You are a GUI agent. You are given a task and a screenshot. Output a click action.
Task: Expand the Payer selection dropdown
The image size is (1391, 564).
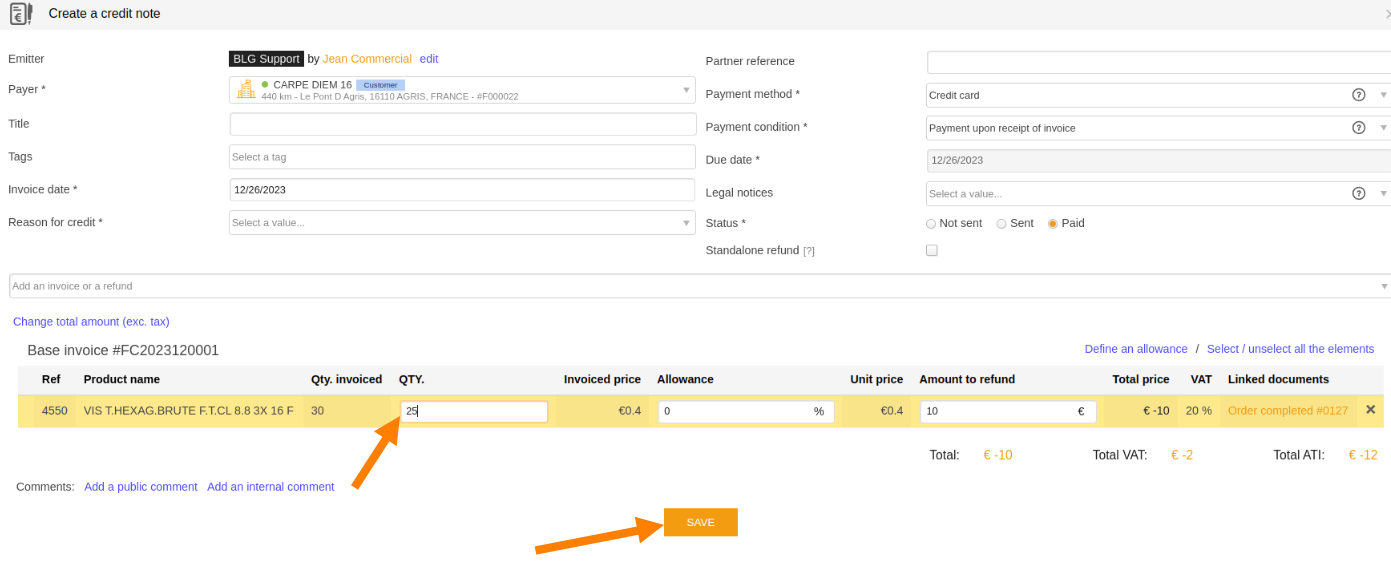point(462,90)
